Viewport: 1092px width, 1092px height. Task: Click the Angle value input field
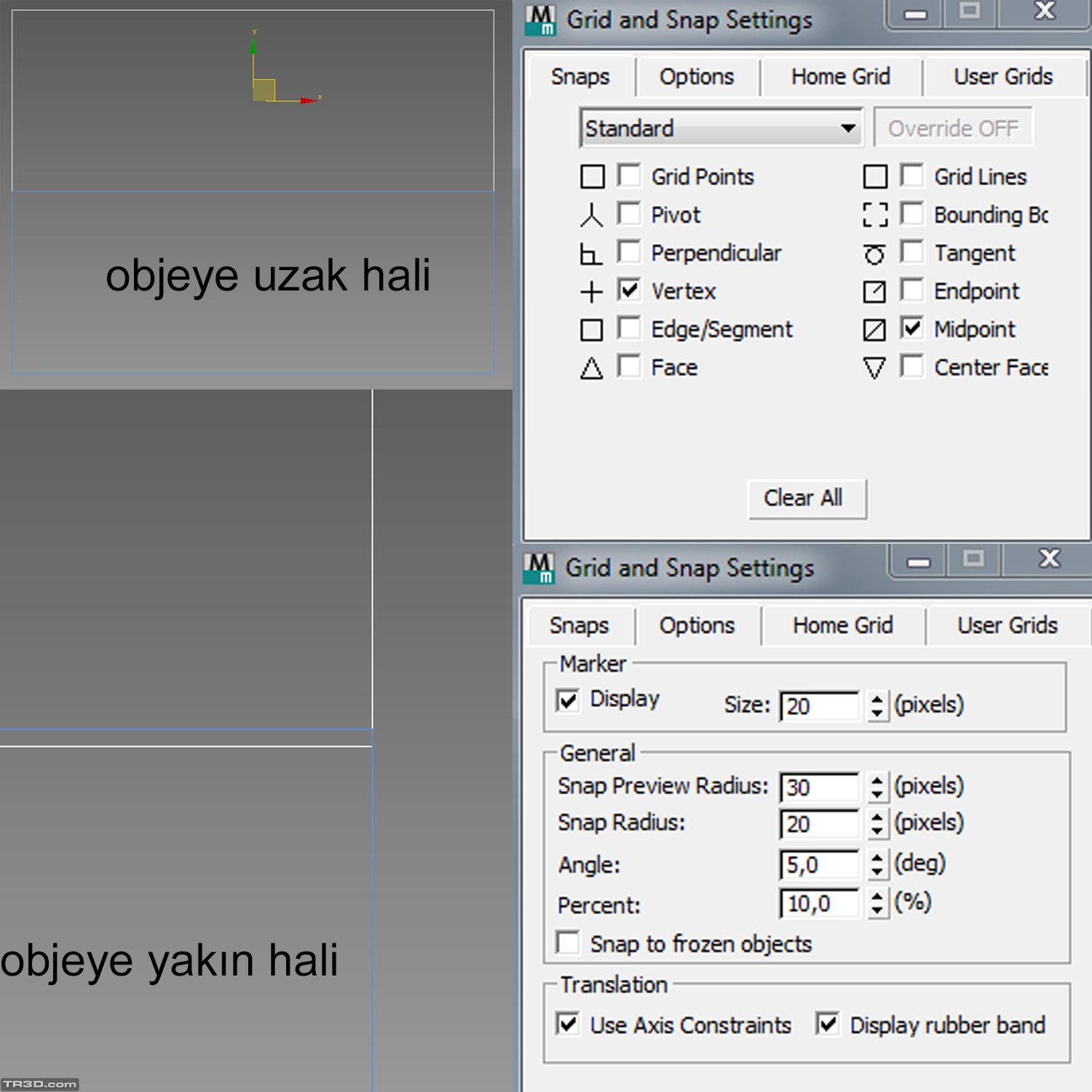tap(819, 865)
